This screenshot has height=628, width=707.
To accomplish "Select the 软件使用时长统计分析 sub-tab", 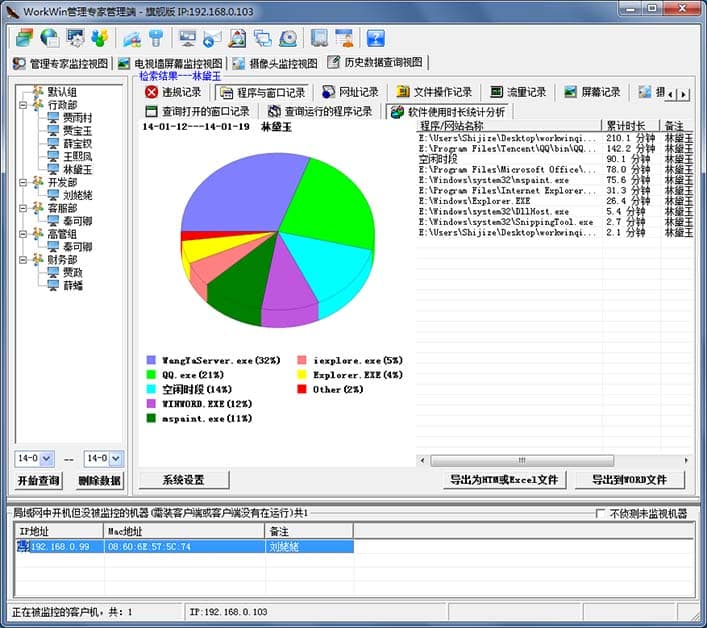I will click(x=449, y=112).
